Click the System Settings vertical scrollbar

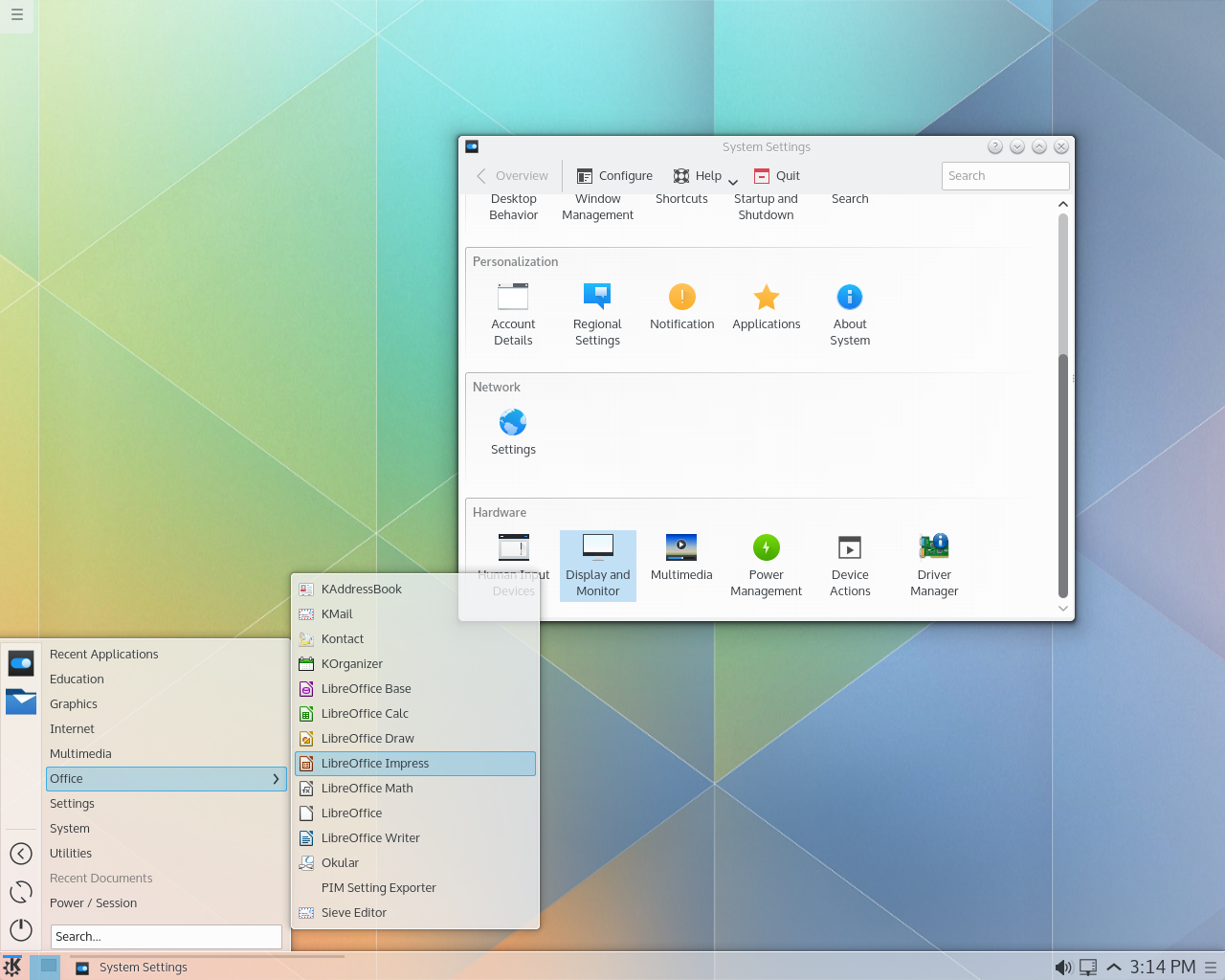click(1062, 405)
